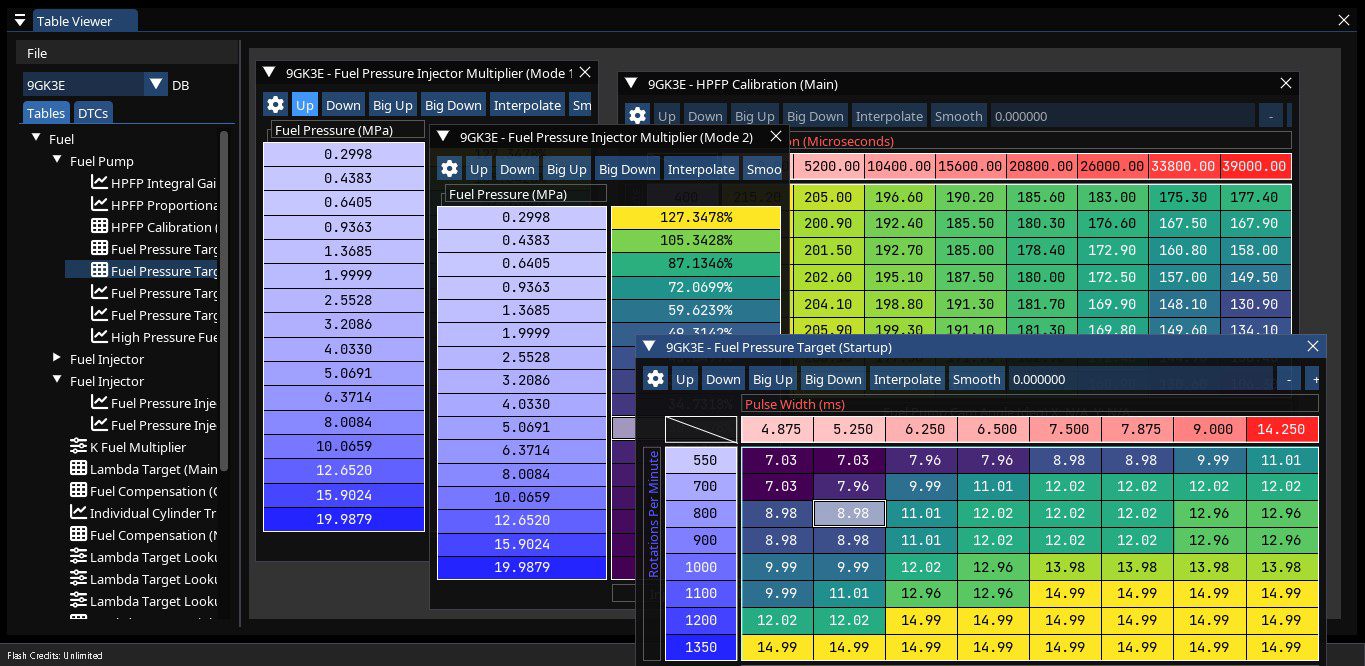Viewport: 1365px width, 666px height.
Task: Open the 9GK3E database dropdown
Action: point(155,85)
